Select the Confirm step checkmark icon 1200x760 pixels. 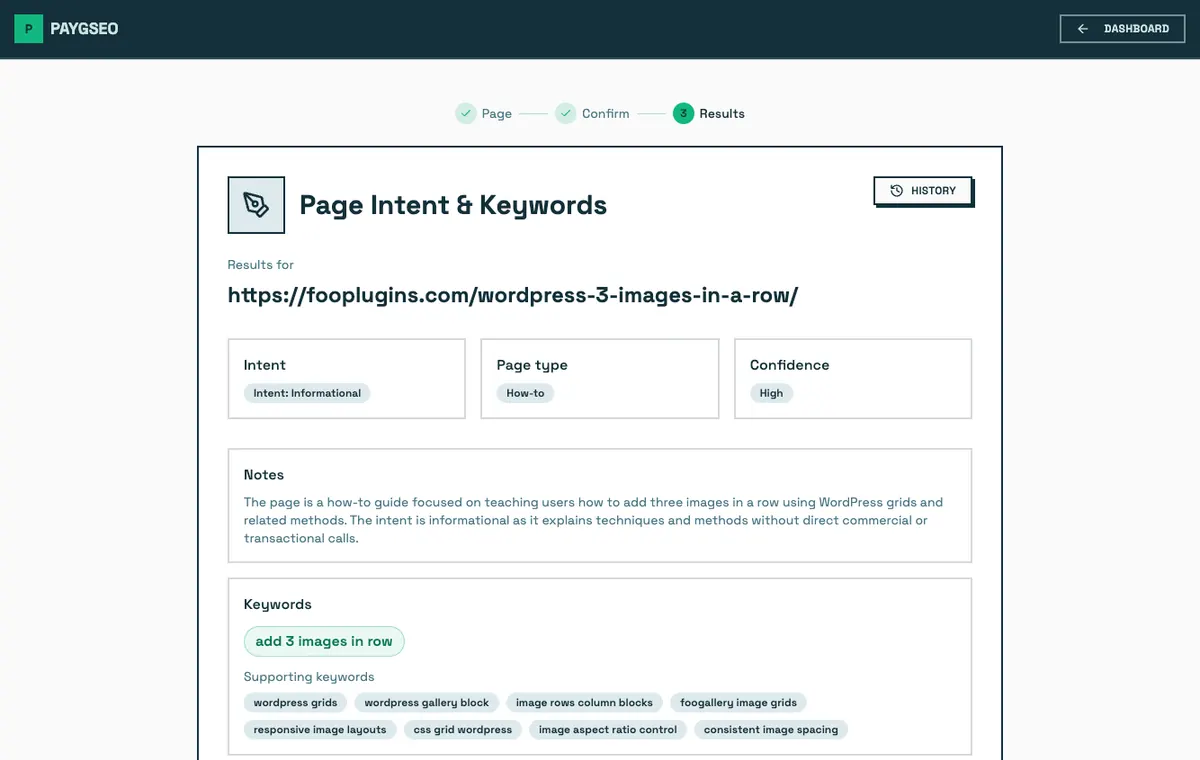click(565, 113)
